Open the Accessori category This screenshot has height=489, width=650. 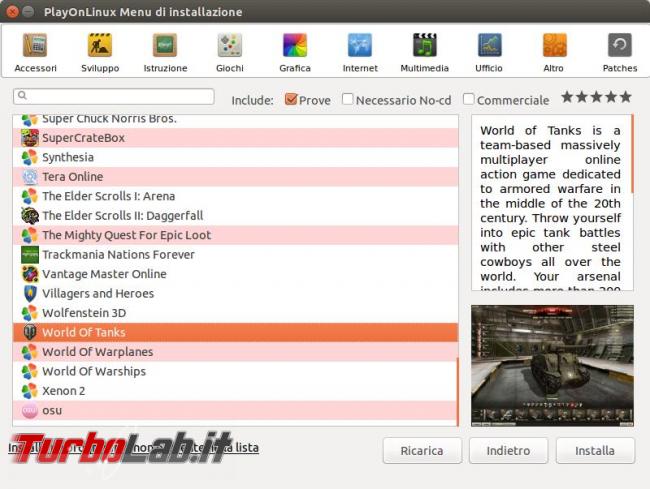35,52
